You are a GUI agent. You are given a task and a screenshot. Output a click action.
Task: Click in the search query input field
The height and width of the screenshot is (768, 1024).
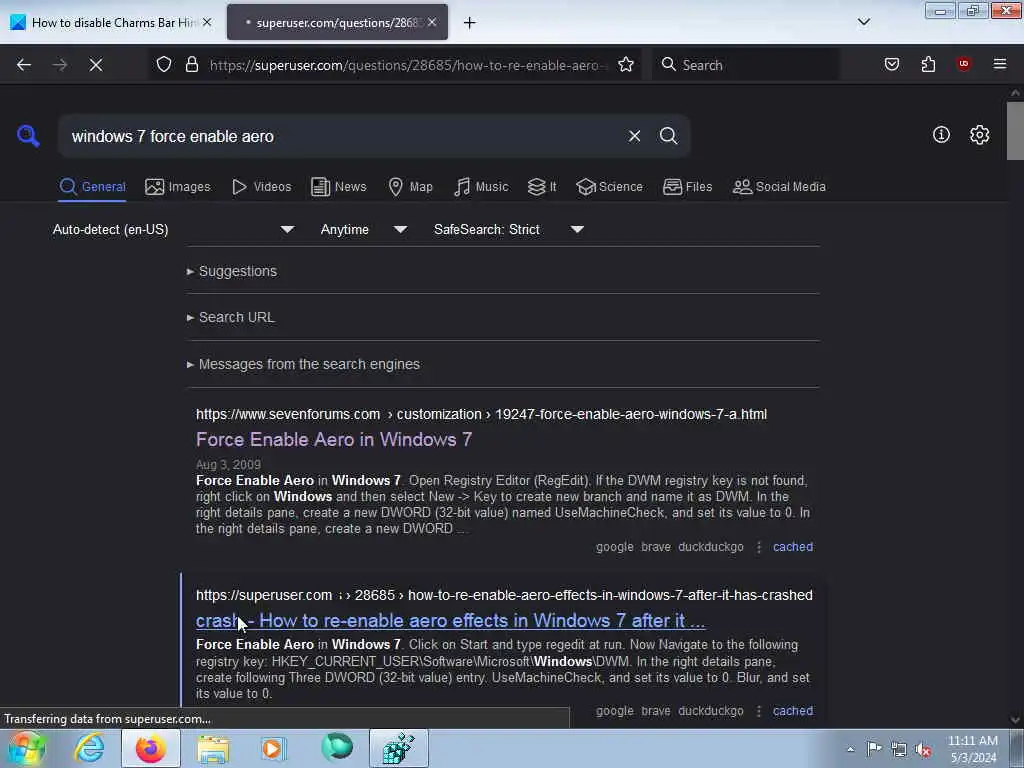tap(343, 136)
